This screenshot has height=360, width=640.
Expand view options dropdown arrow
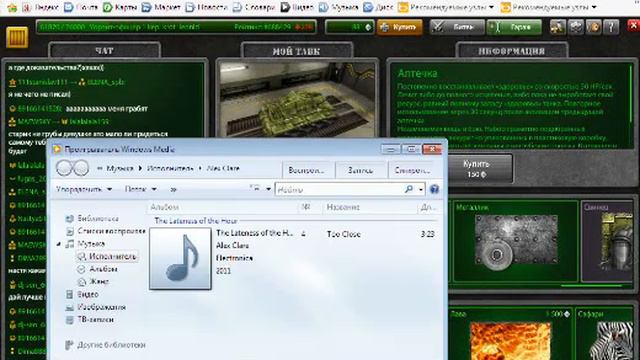[x=268, y=189]
